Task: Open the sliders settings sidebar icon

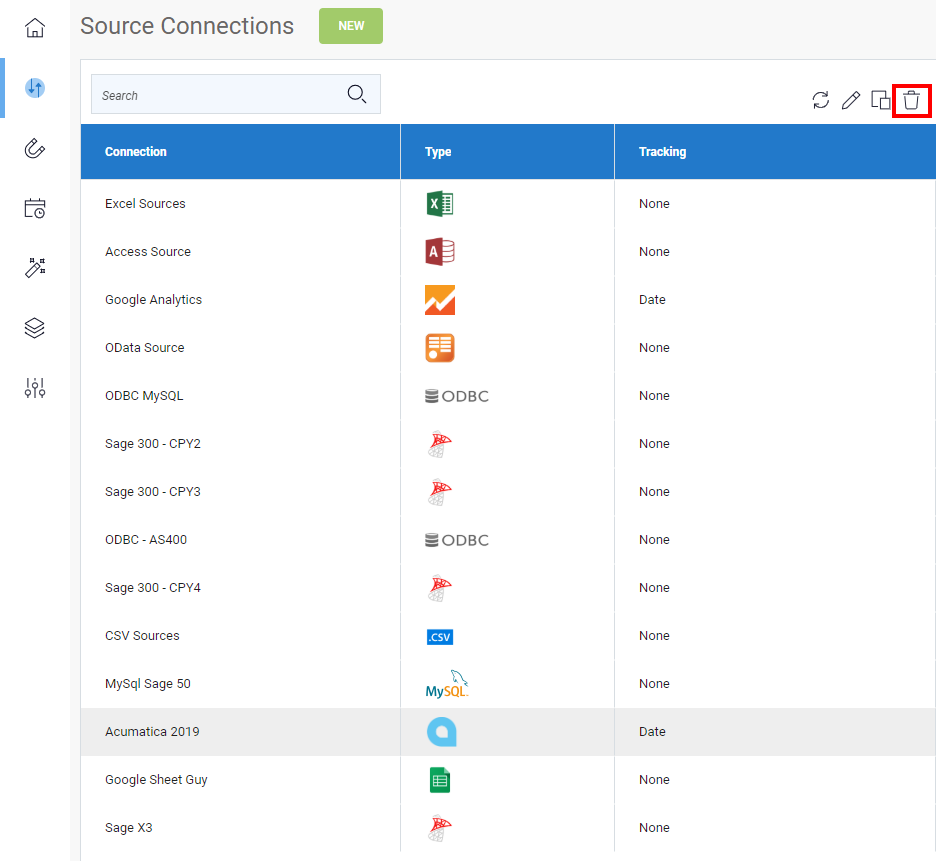Action: click(35, 388)
